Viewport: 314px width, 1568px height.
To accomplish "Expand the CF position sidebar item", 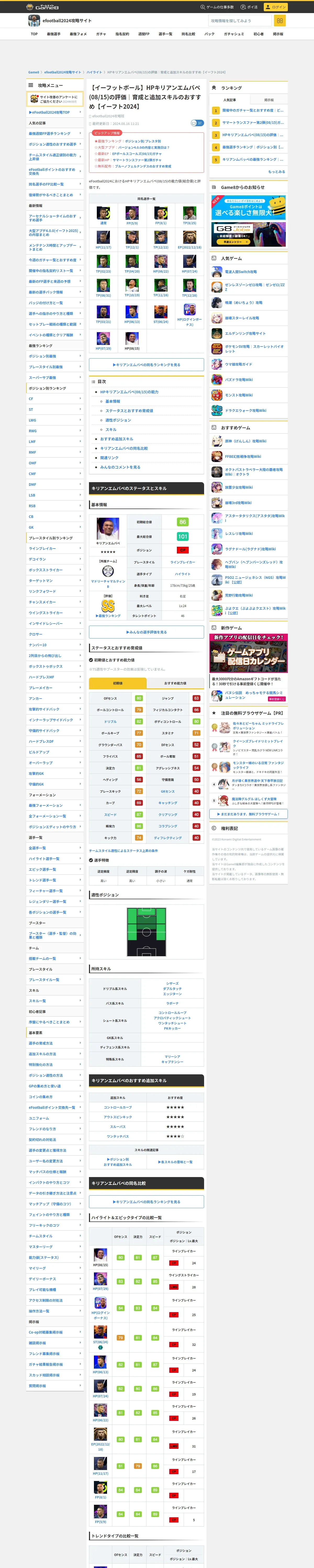I will [x=55, y=399].
